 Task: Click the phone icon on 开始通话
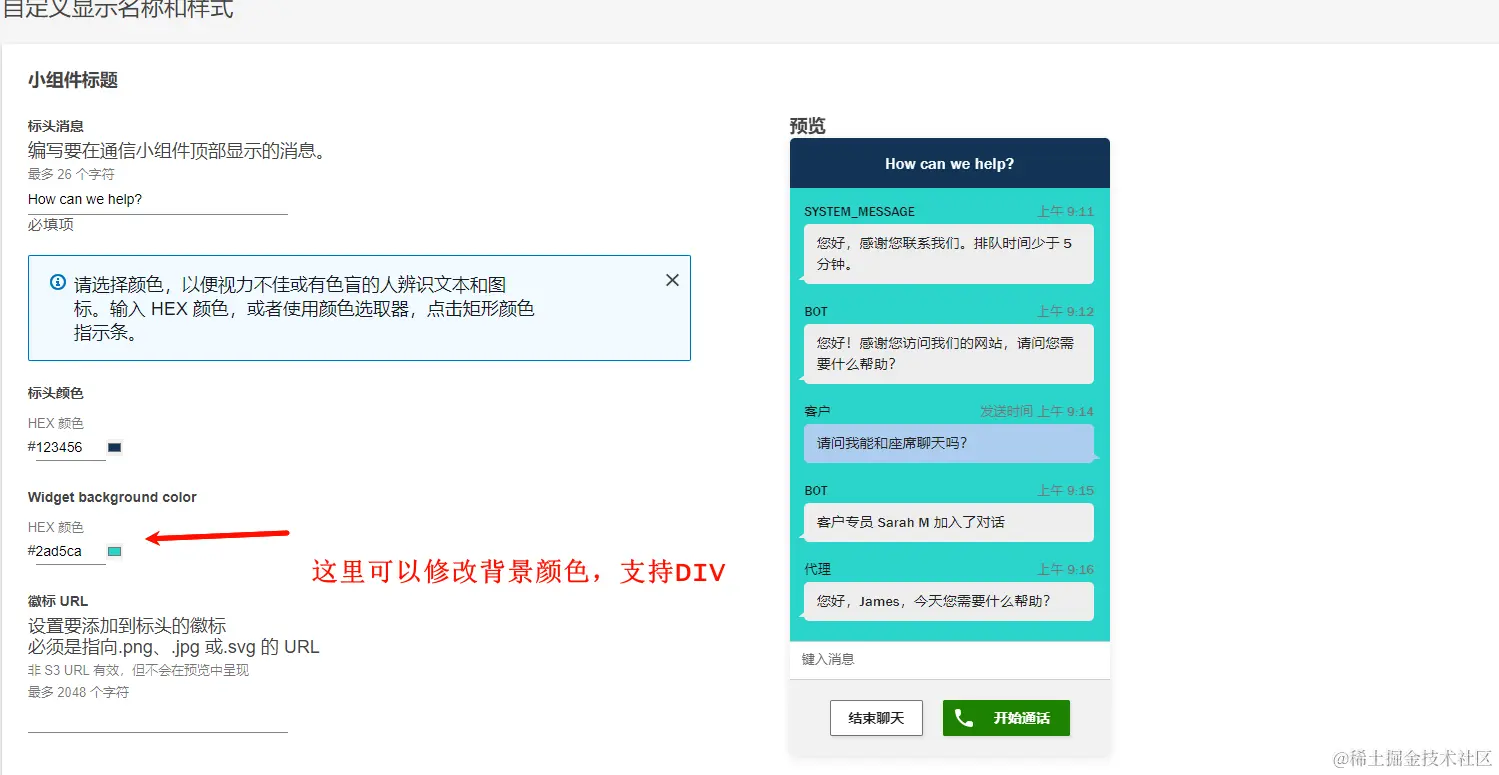964,718
